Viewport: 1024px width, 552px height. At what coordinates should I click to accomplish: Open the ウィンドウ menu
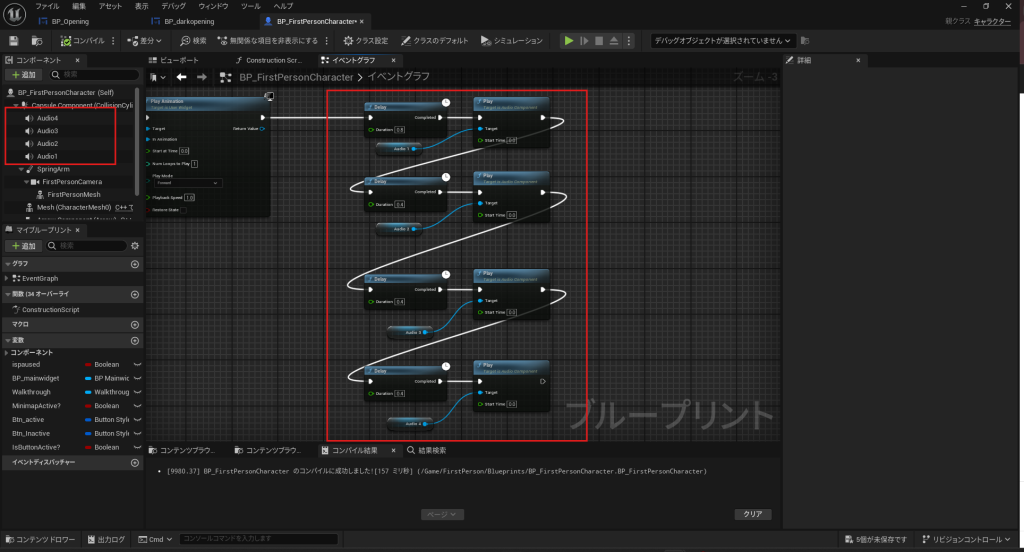(213, 6)
